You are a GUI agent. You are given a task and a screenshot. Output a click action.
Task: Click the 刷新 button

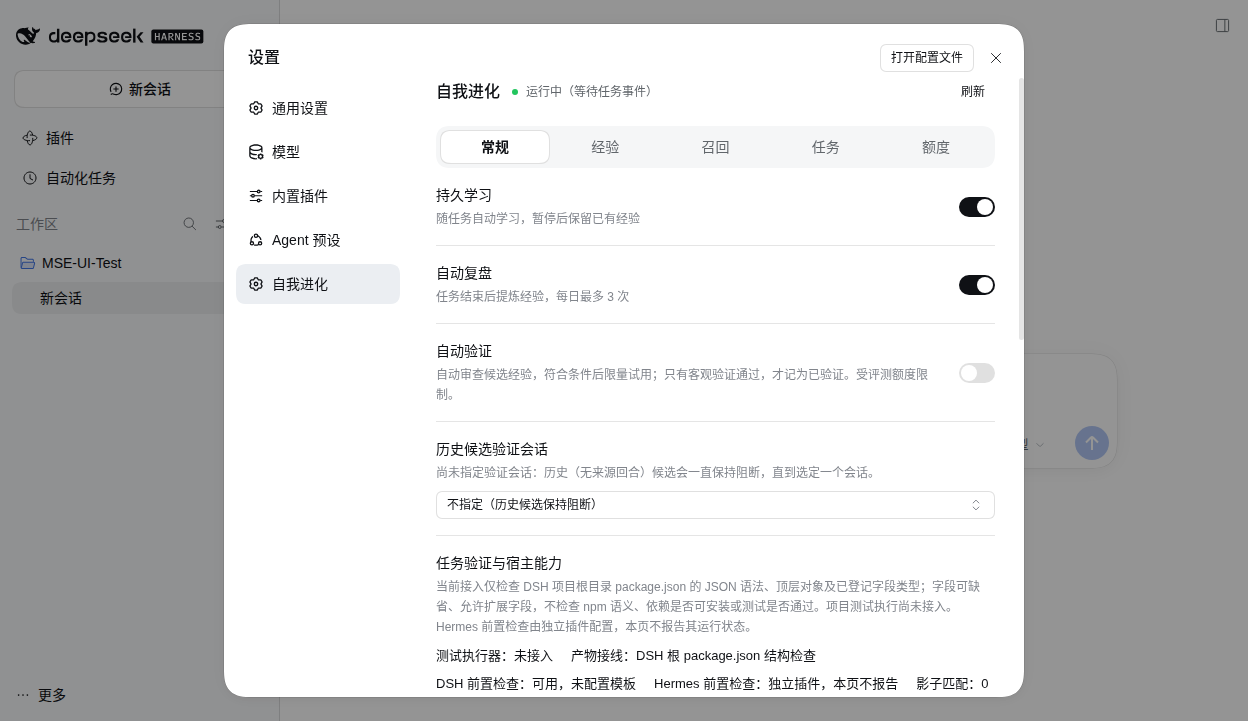973,91
